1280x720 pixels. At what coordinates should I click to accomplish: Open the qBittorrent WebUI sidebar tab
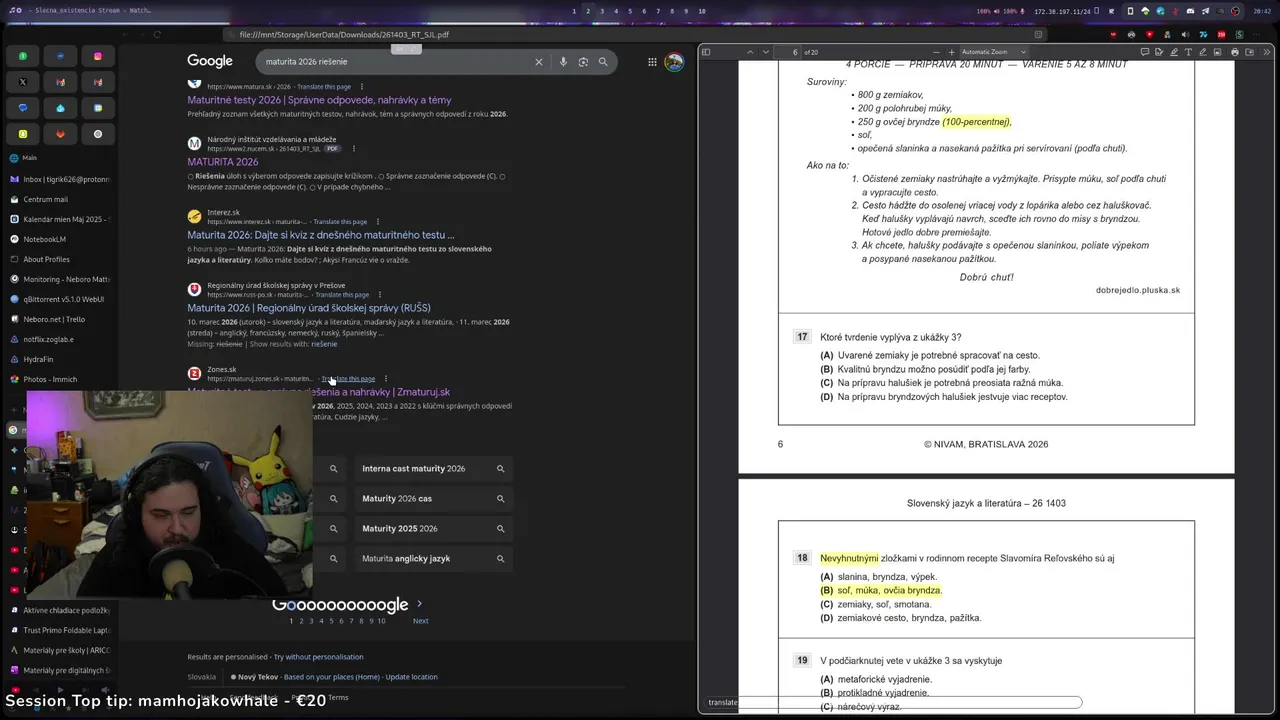58,299
